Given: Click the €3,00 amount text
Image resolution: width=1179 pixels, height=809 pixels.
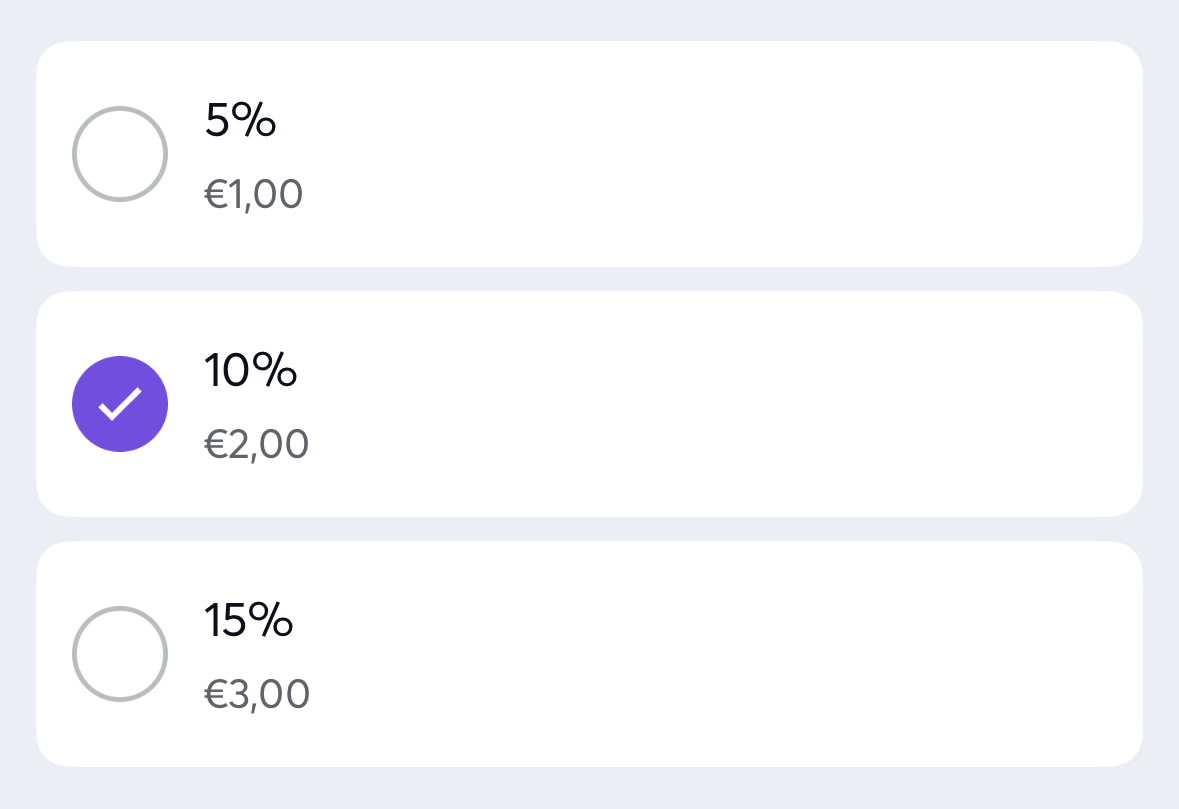Looking at the screenshot, I should (257, 694).
